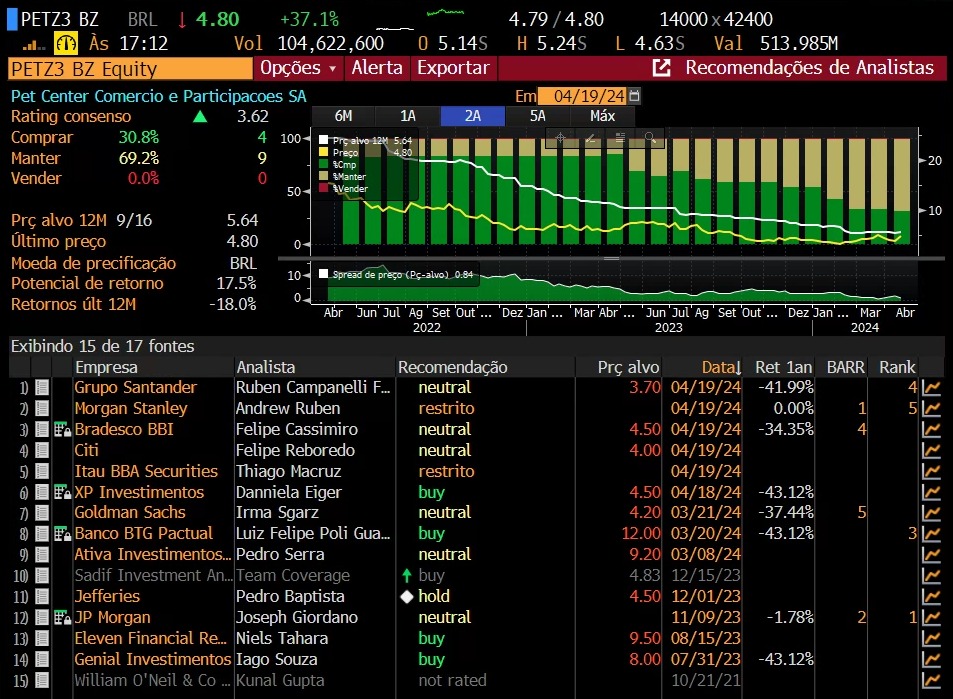
Task: Toggle the %Manter series in chart legend
Action: 324,176
